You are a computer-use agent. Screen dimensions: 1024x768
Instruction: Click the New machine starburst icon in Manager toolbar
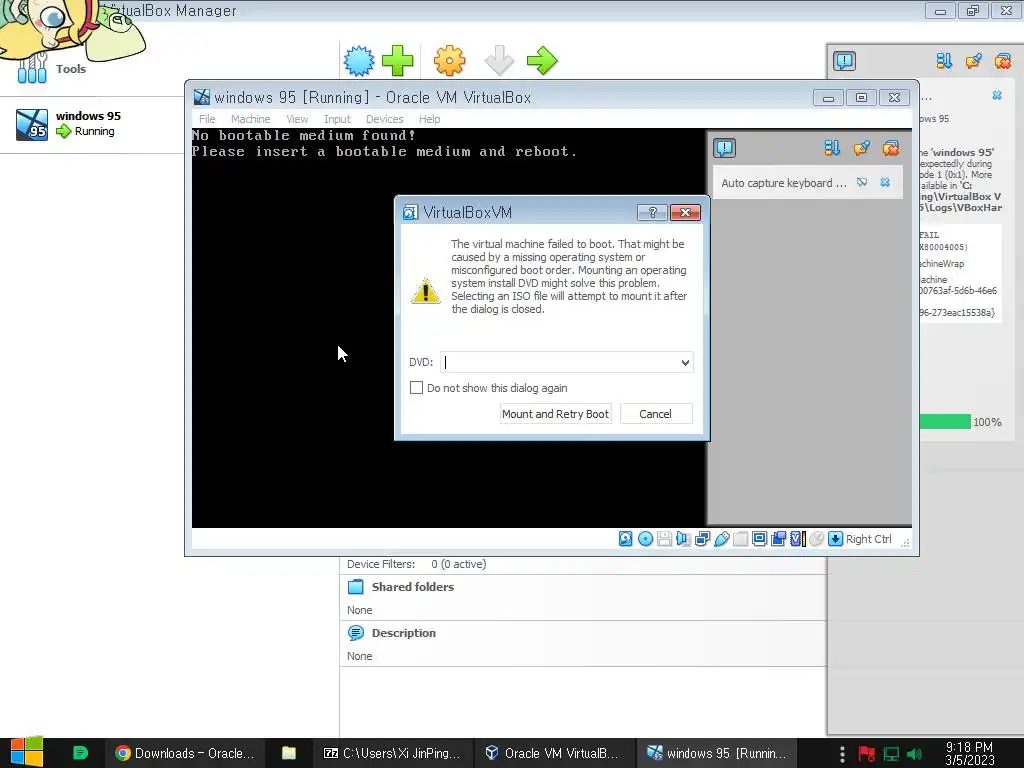pyautogui.click(x=359, y=61)
